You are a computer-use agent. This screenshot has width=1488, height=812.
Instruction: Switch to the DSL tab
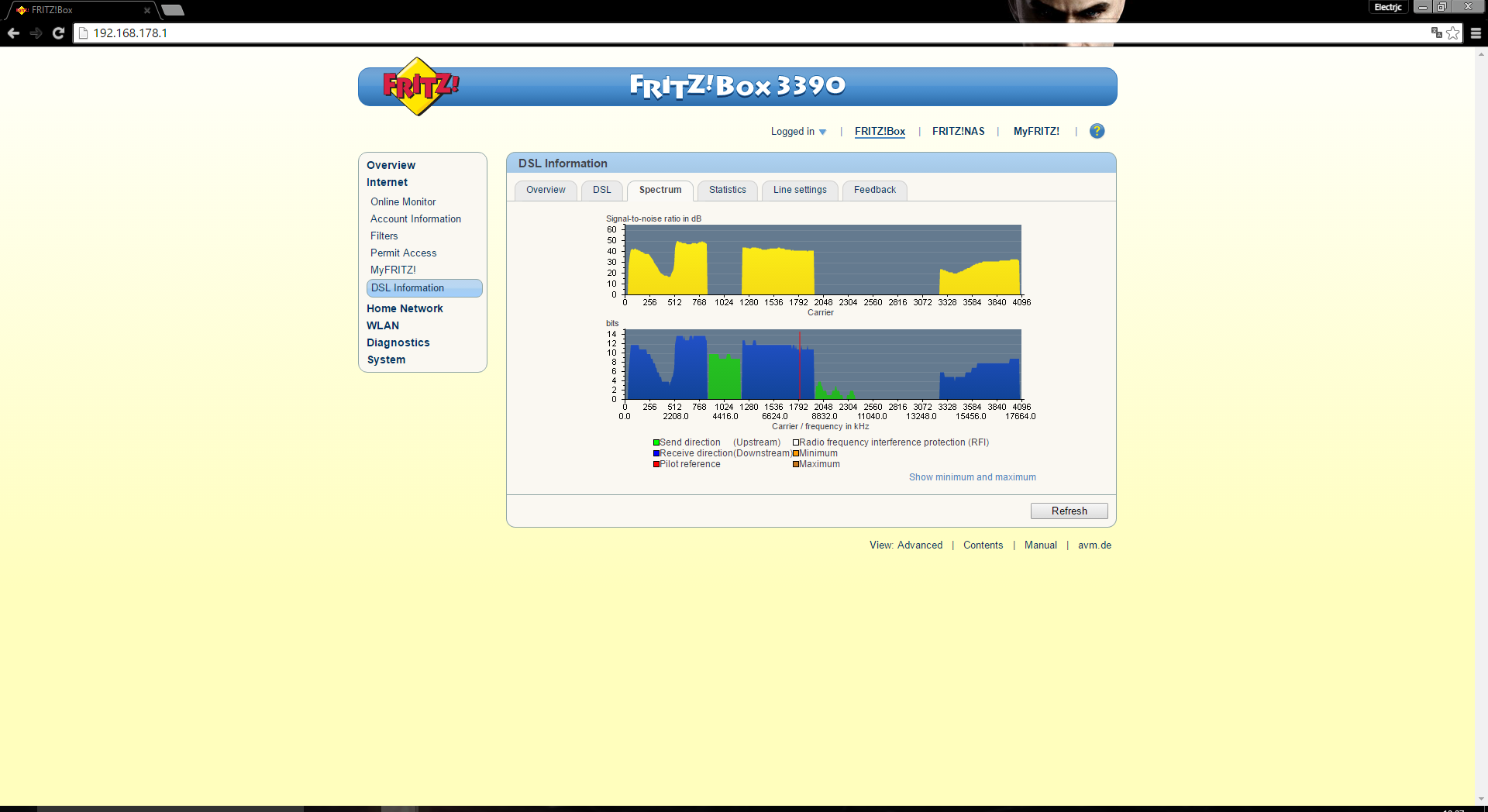pos(602,190)
